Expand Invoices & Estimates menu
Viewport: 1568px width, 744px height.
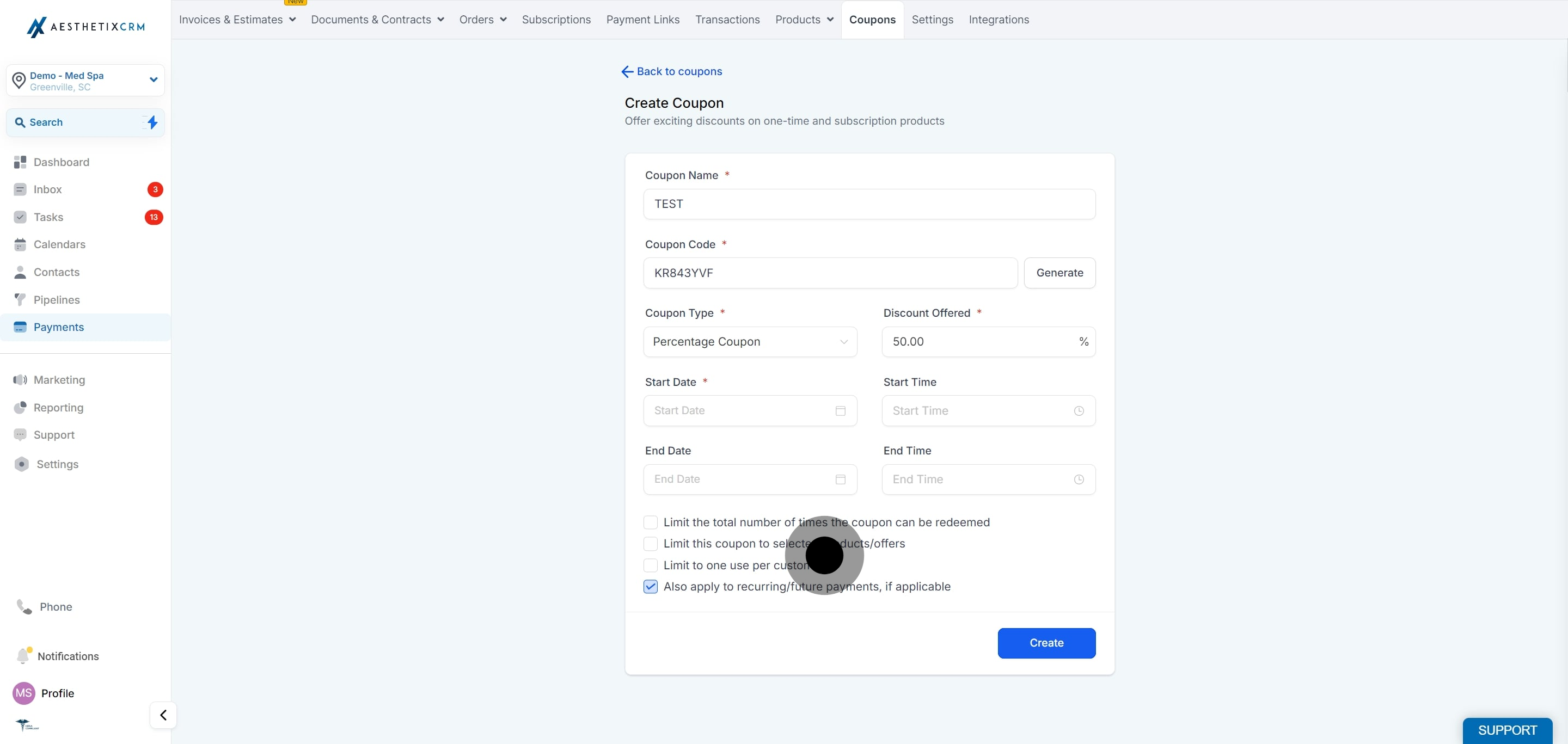click(x=237, y=20)
